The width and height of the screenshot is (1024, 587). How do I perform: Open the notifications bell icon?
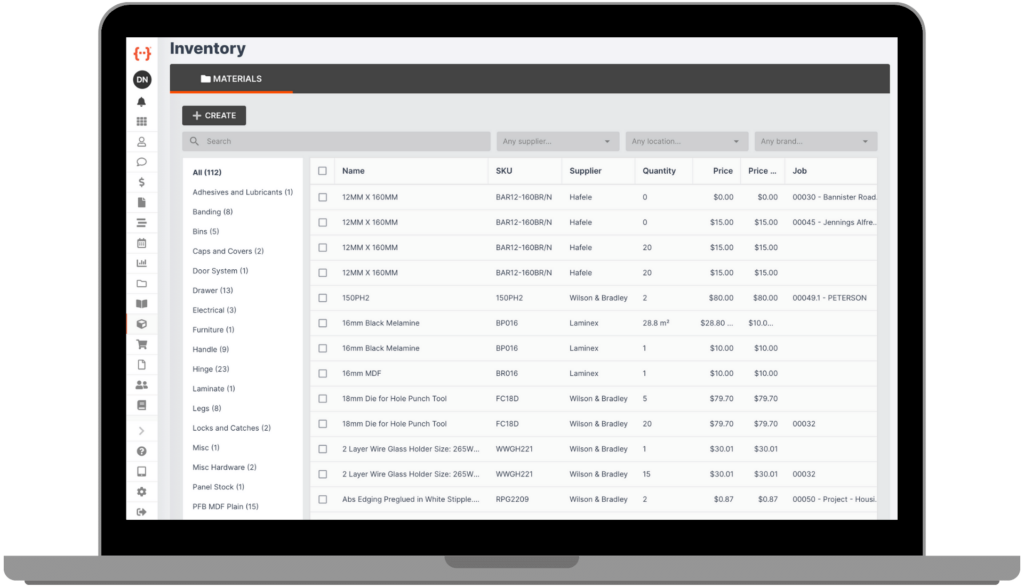coord(142,101)
